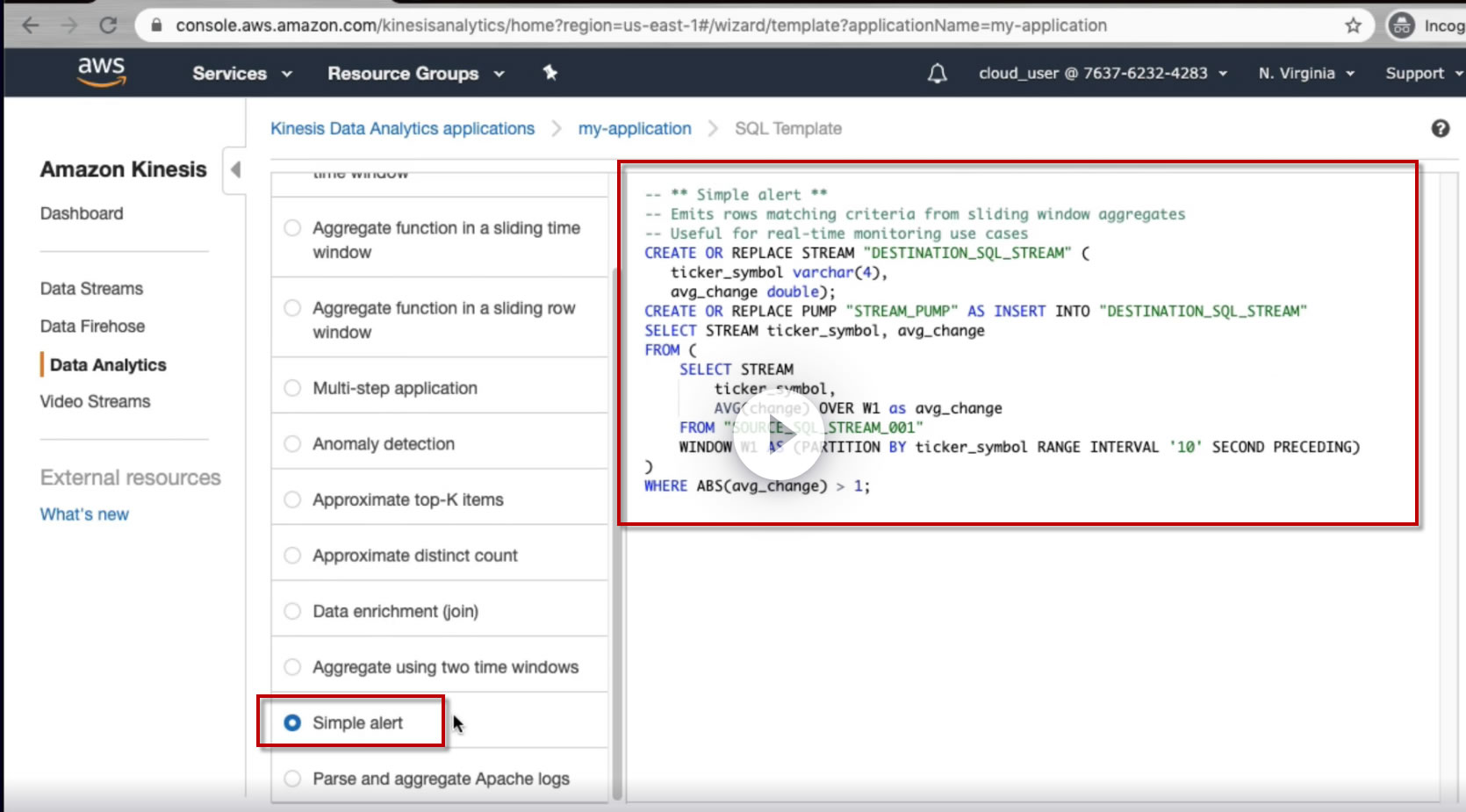Screen dimensions: 1466x812
Task: Bookmark page with star icon
Action: click(x=1353, y=25)
